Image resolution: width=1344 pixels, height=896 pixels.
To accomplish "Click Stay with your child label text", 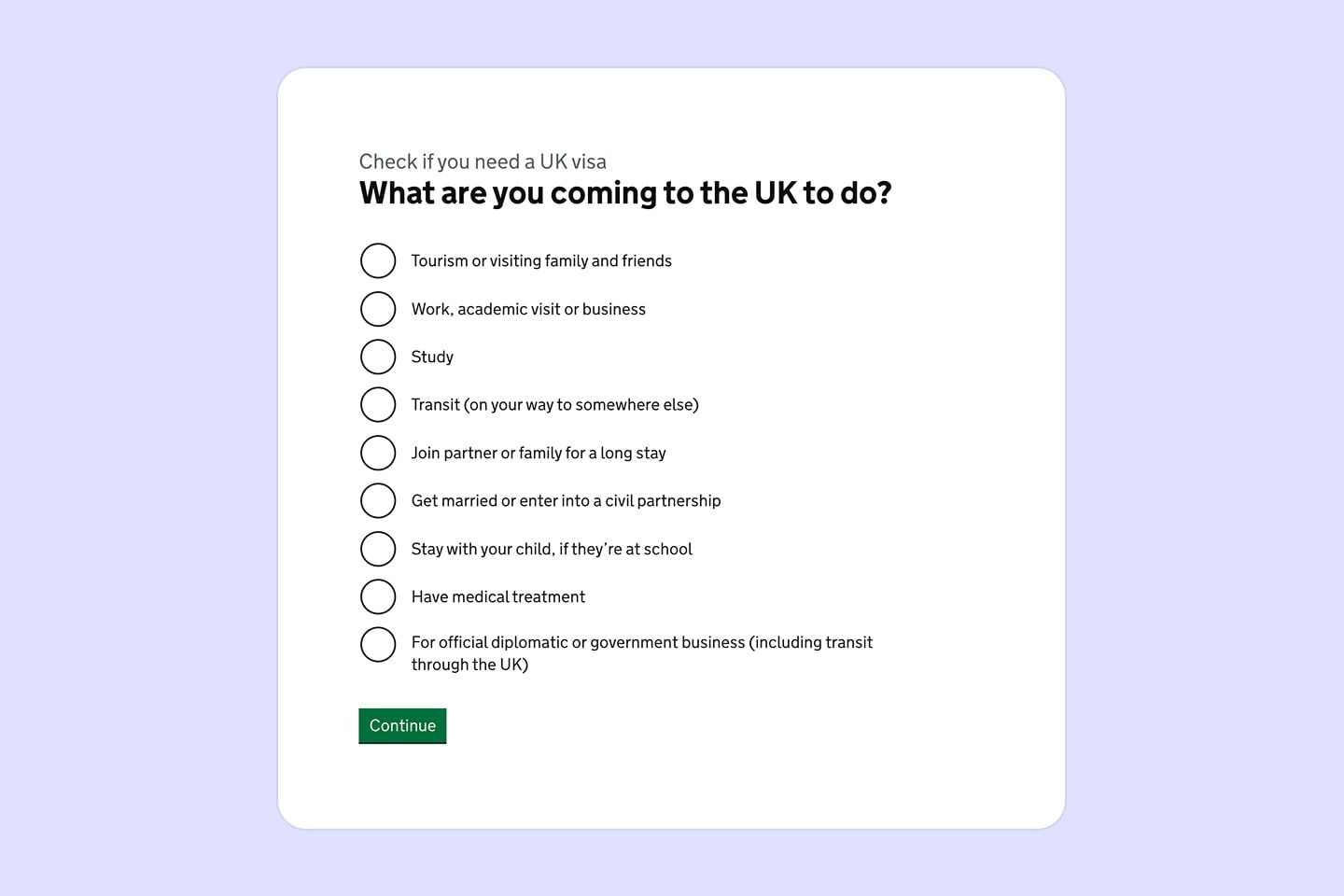I will (x=552, y=548).
